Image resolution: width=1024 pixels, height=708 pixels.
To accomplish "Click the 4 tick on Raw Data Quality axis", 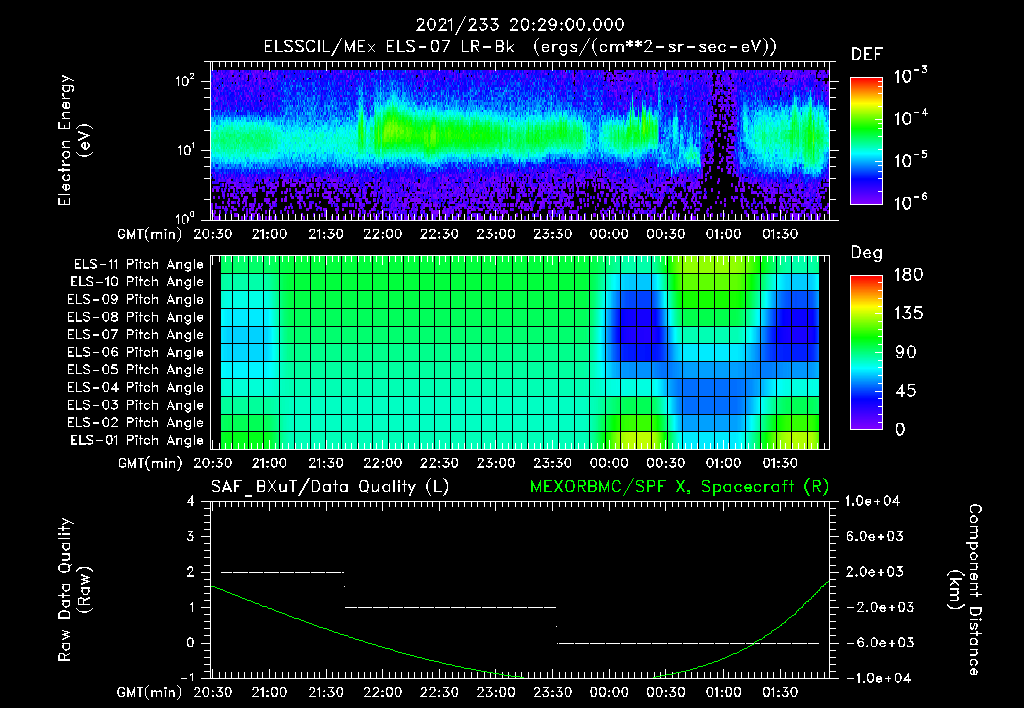I will pos(191,501).
